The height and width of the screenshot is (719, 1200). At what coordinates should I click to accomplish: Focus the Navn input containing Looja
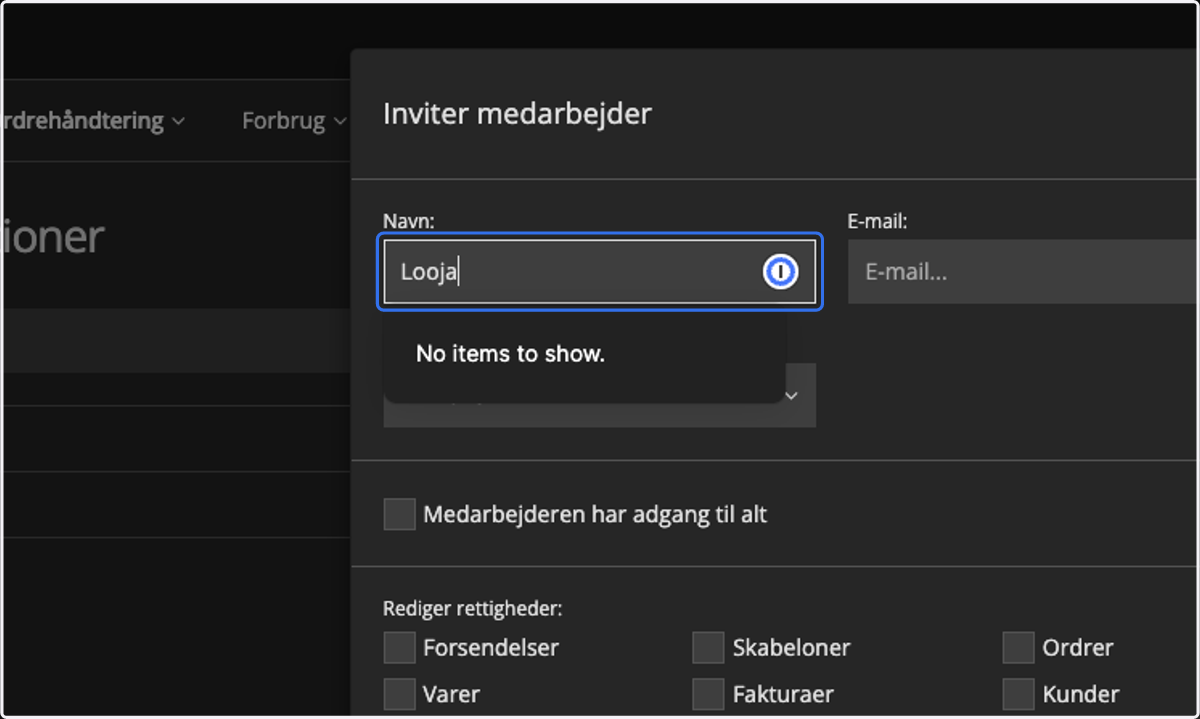(x=600, y=271)
